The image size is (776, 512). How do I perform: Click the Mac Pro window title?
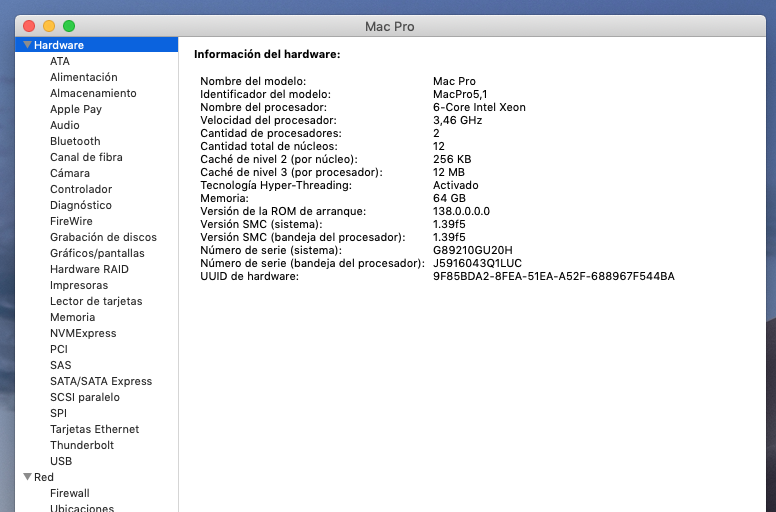pos(389,26)
